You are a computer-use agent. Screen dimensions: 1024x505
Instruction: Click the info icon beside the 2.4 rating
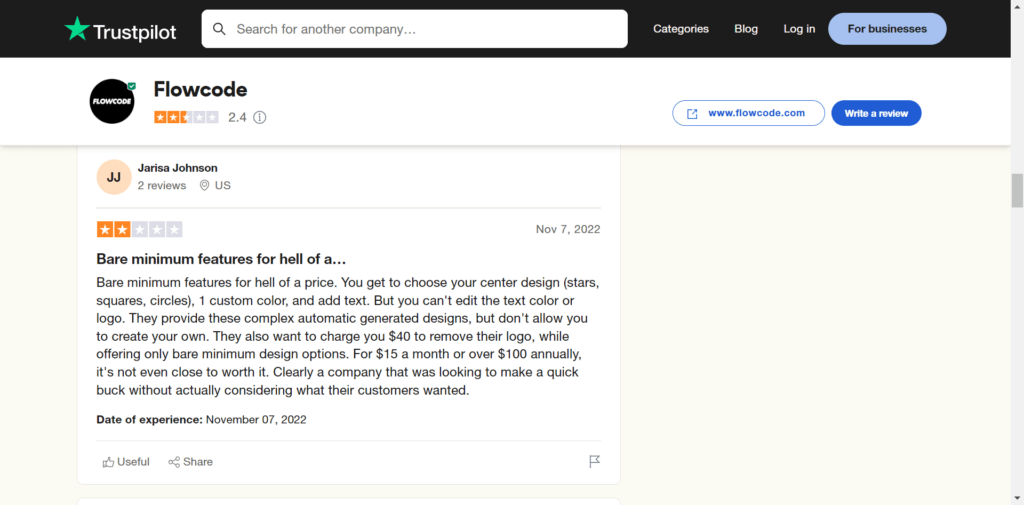(260, 118)
